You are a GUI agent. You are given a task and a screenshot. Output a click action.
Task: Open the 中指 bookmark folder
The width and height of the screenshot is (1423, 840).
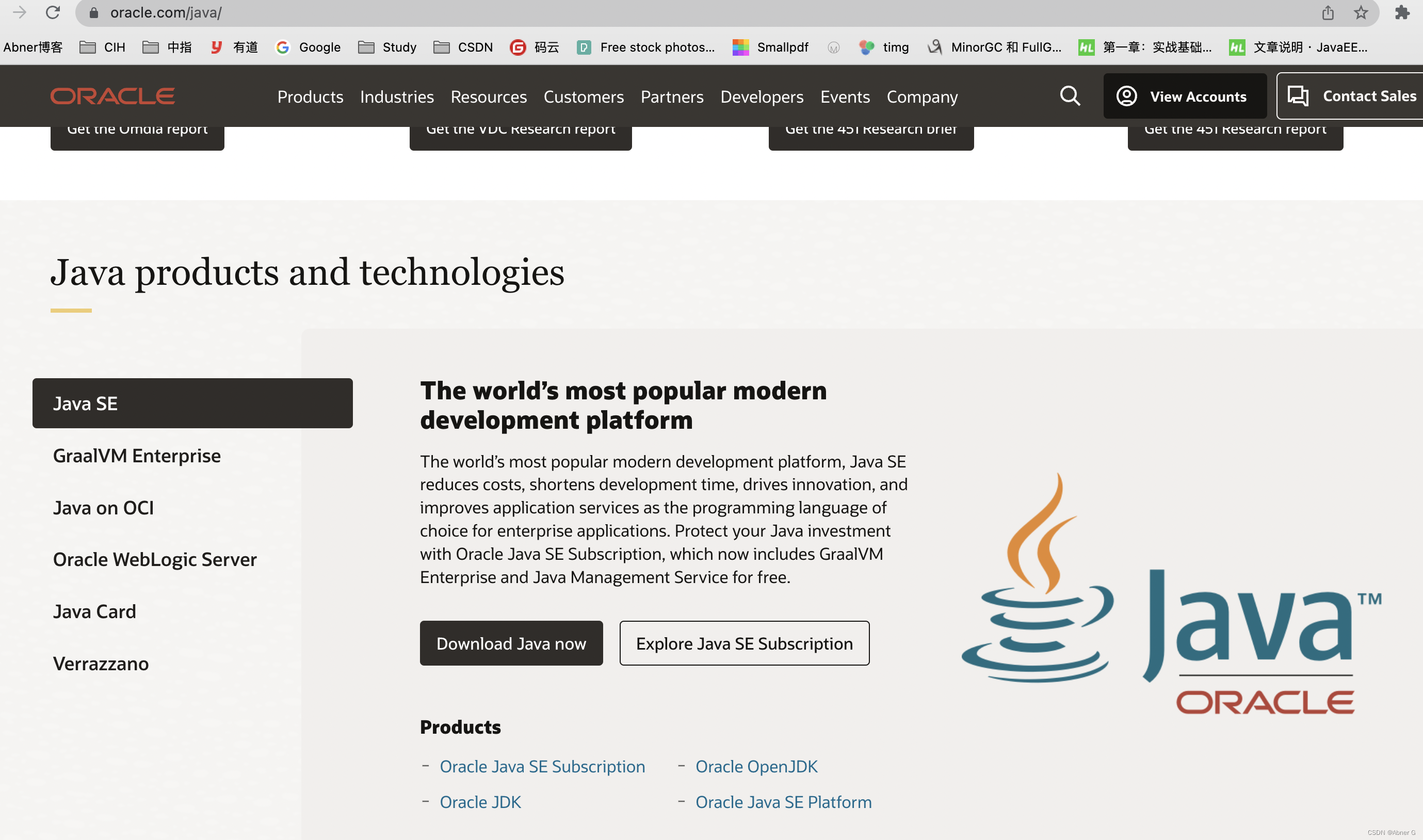(167, 47)
